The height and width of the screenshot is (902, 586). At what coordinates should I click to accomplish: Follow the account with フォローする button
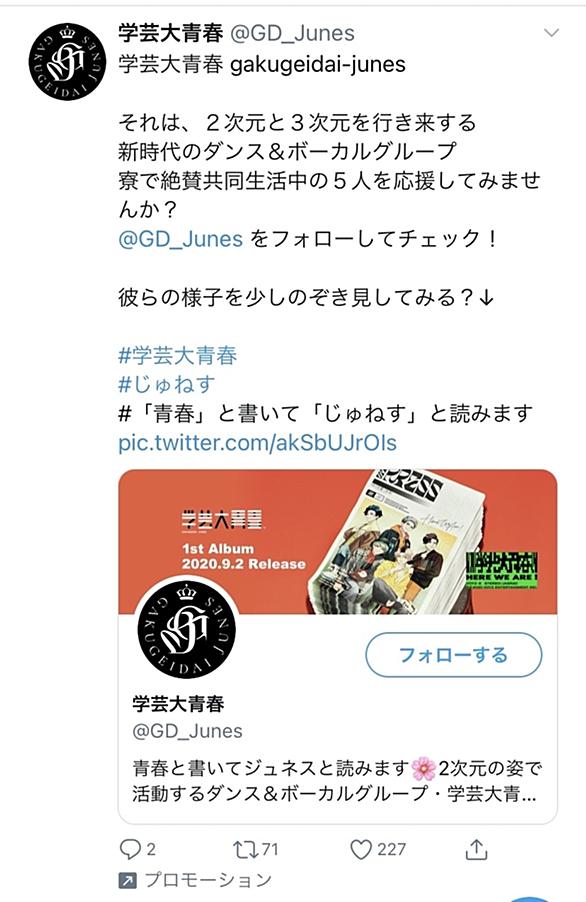[454, 655]
